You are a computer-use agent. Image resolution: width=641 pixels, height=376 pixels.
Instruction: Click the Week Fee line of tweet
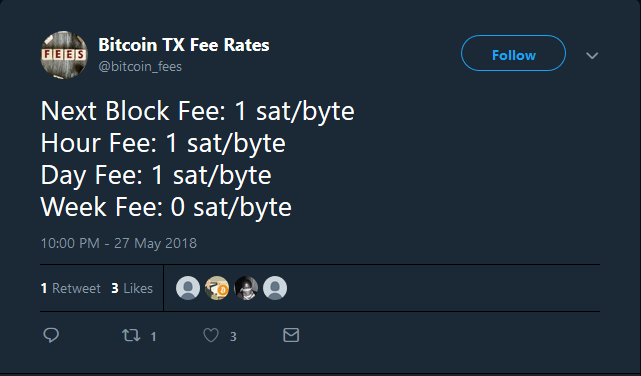pos(166,207)
